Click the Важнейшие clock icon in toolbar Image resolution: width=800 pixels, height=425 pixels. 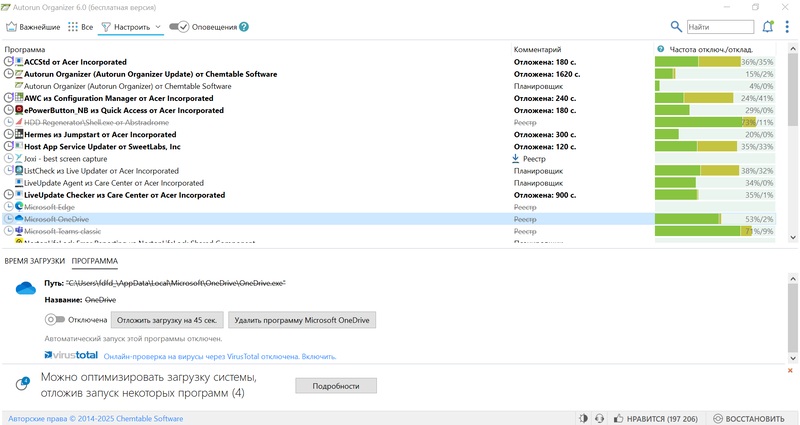[10, 27]
